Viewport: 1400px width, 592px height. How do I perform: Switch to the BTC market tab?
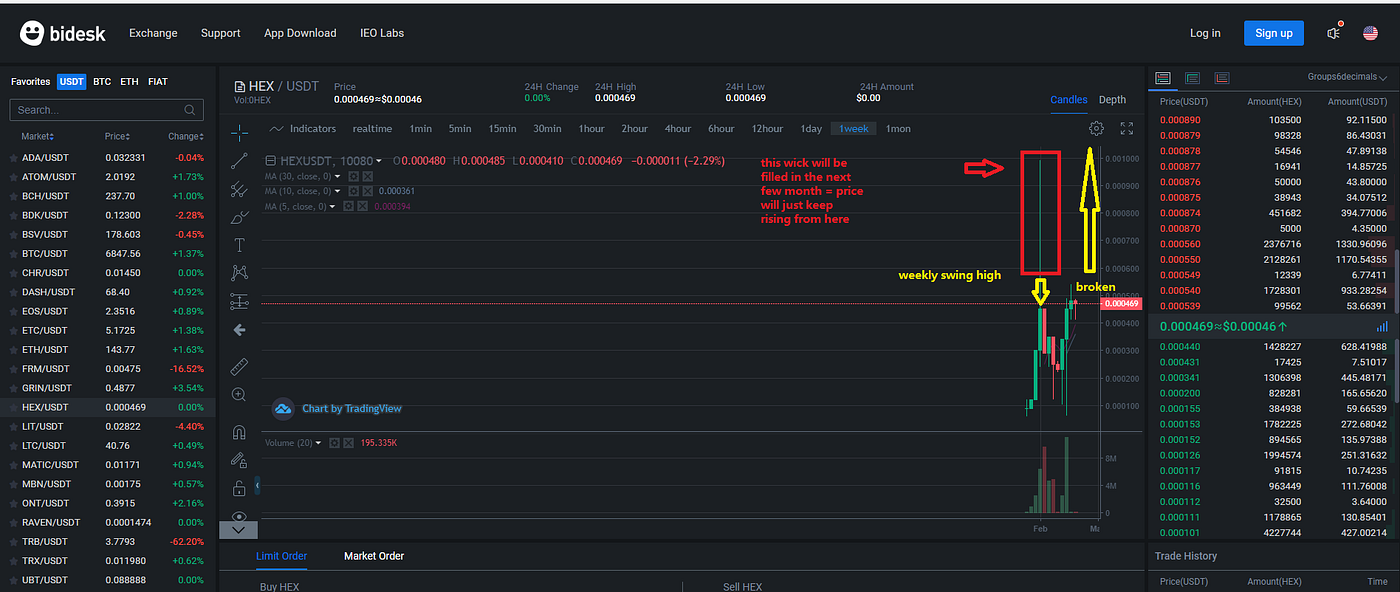pyautogui.click(x=102, y=82)
